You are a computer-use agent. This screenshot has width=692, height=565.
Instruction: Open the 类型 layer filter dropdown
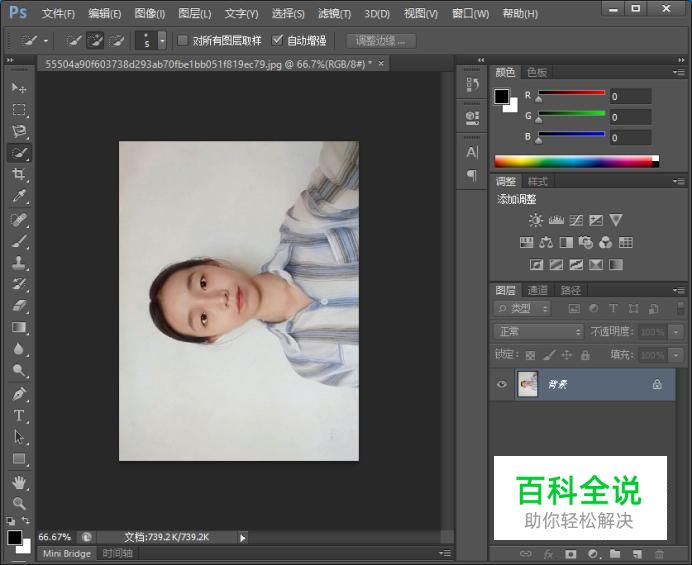[525, 309]
